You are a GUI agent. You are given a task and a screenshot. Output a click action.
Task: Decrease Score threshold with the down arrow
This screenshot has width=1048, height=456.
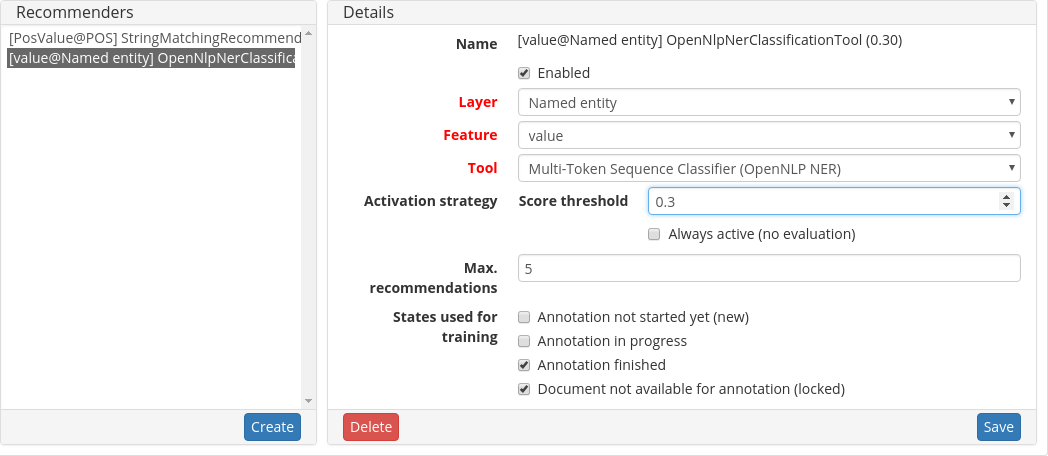pyautogui.click(x=1006, y=206)
